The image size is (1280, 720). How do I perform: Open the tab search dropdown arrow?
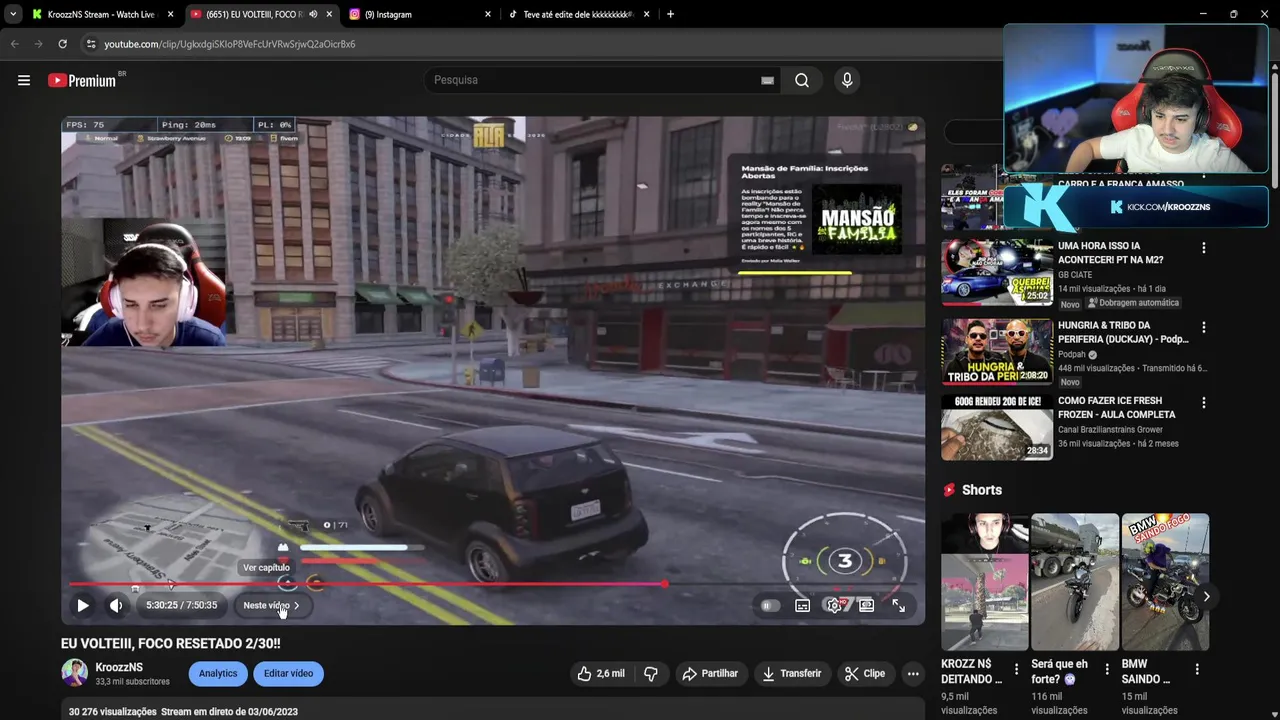(12, 14)
